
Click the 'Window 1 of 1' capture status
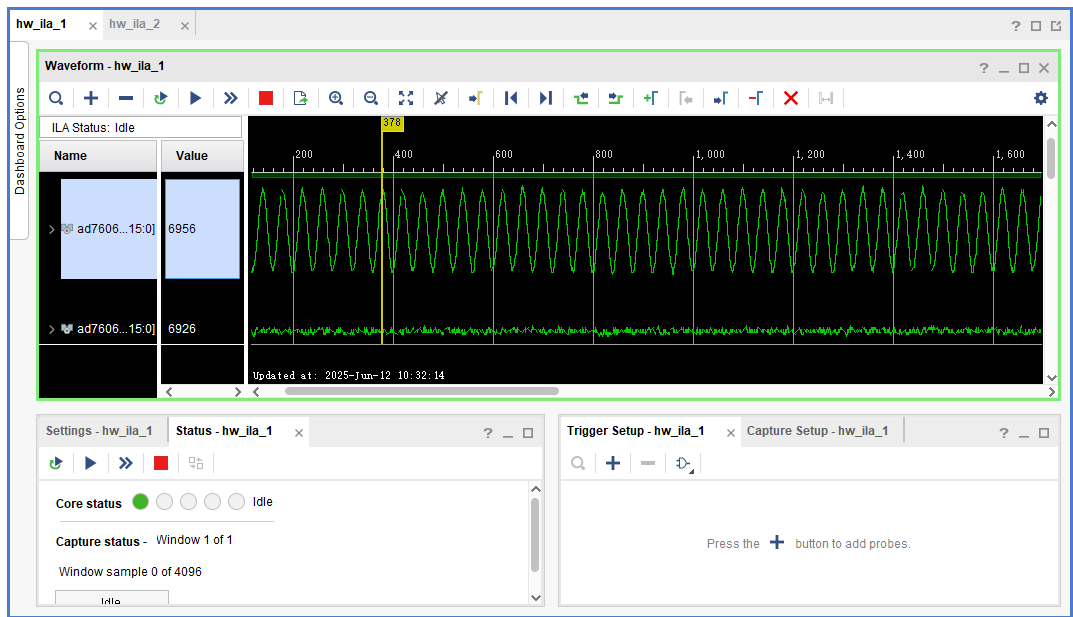(x=194, y=540)
